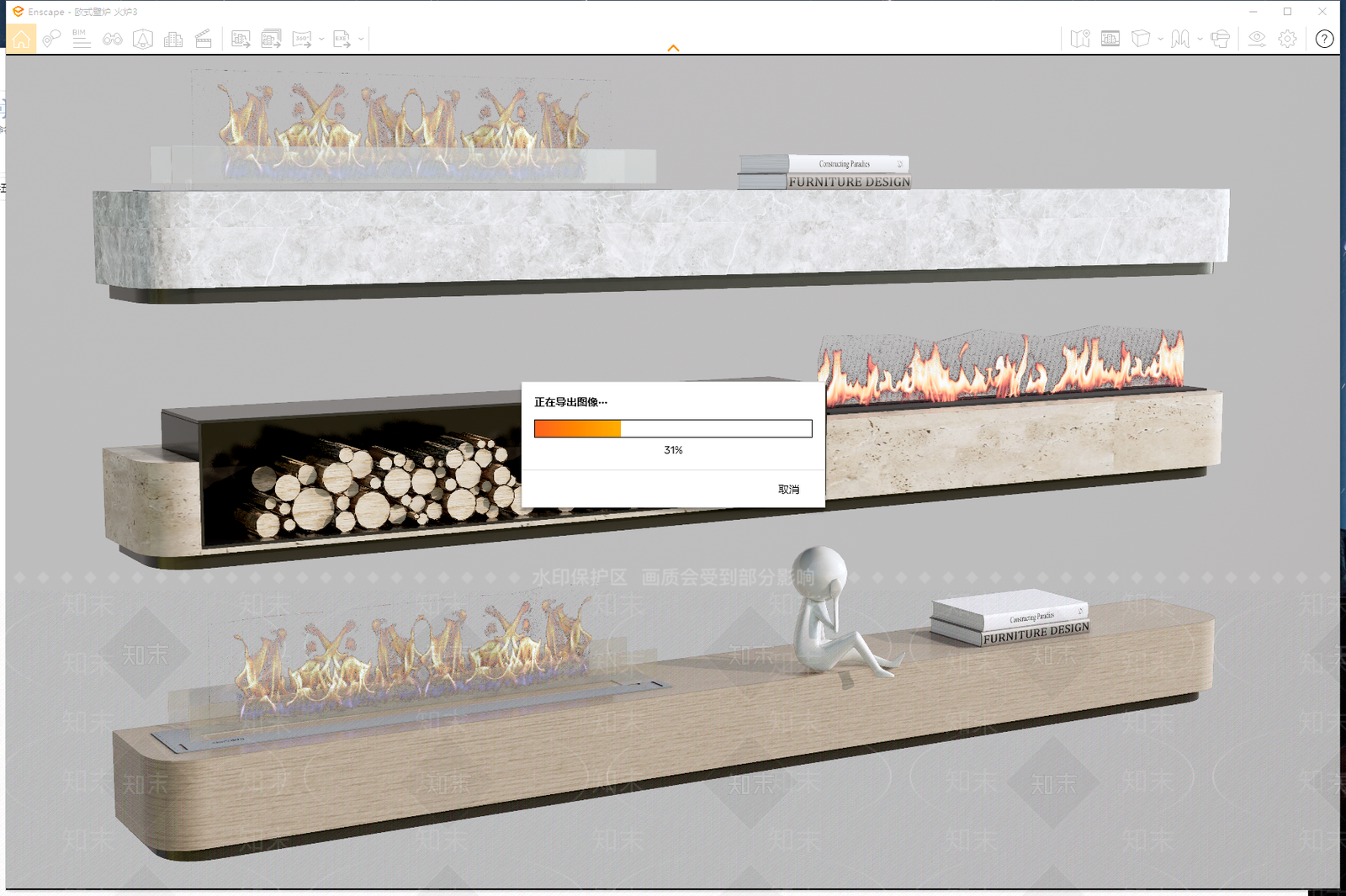Image resolution: width=1346 pixels, height=896 pixels.
Task: Open visual settings eye icon
Action: (x=1257, y=39)
